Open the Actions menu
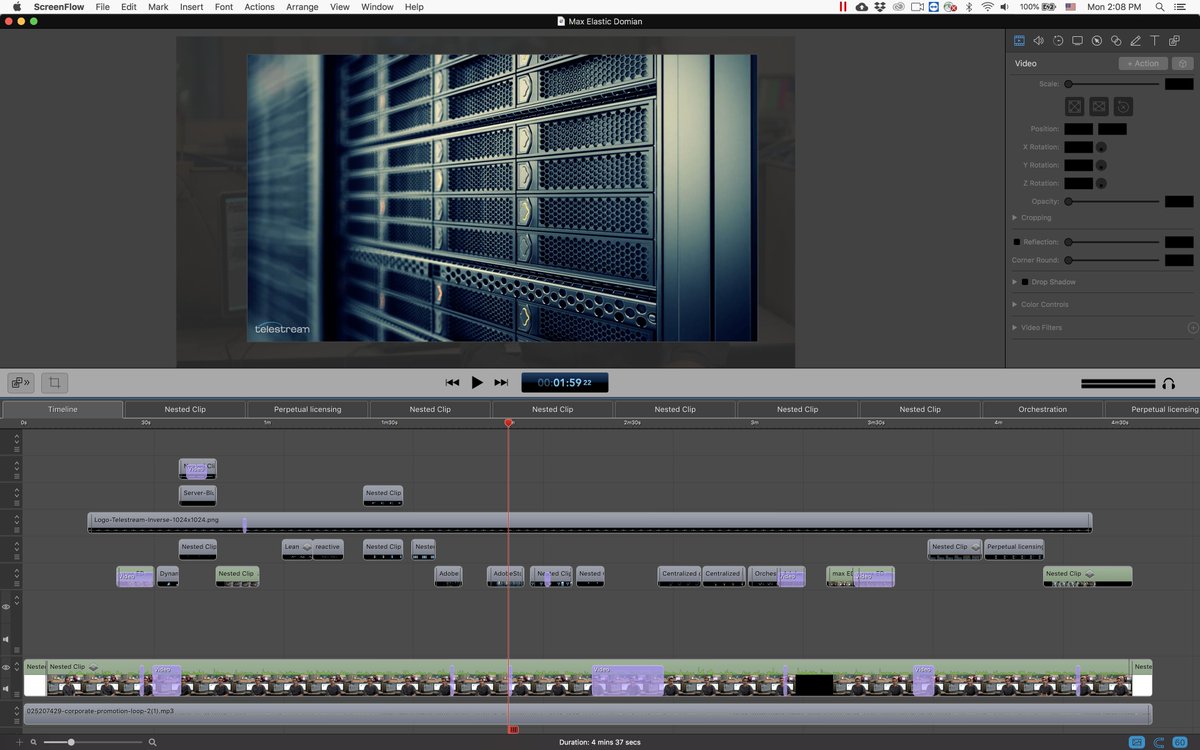 point(259,7)
